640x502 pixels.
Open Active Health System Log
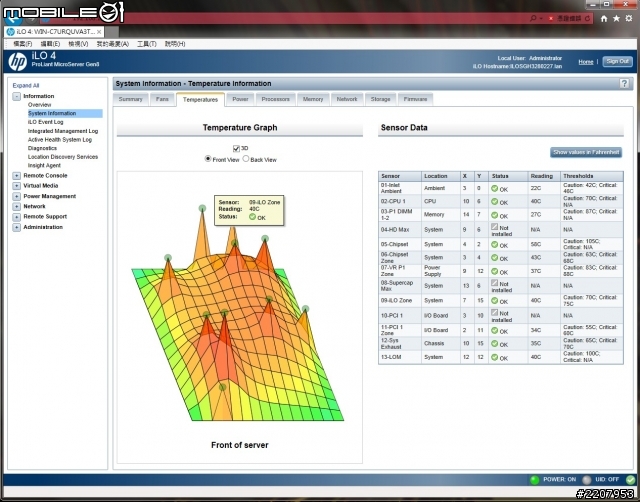pos(60,140)
